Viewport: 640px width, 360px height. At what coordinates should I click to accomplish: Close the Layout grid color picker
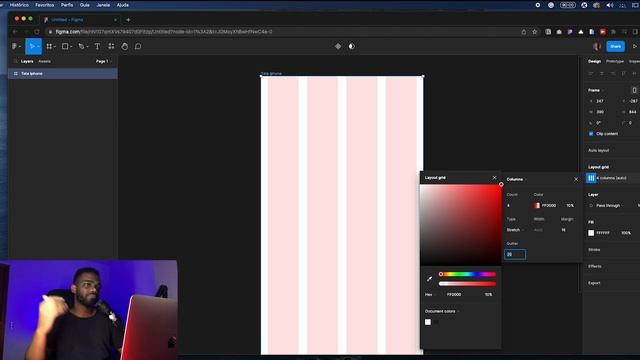(x=494, y=178)
